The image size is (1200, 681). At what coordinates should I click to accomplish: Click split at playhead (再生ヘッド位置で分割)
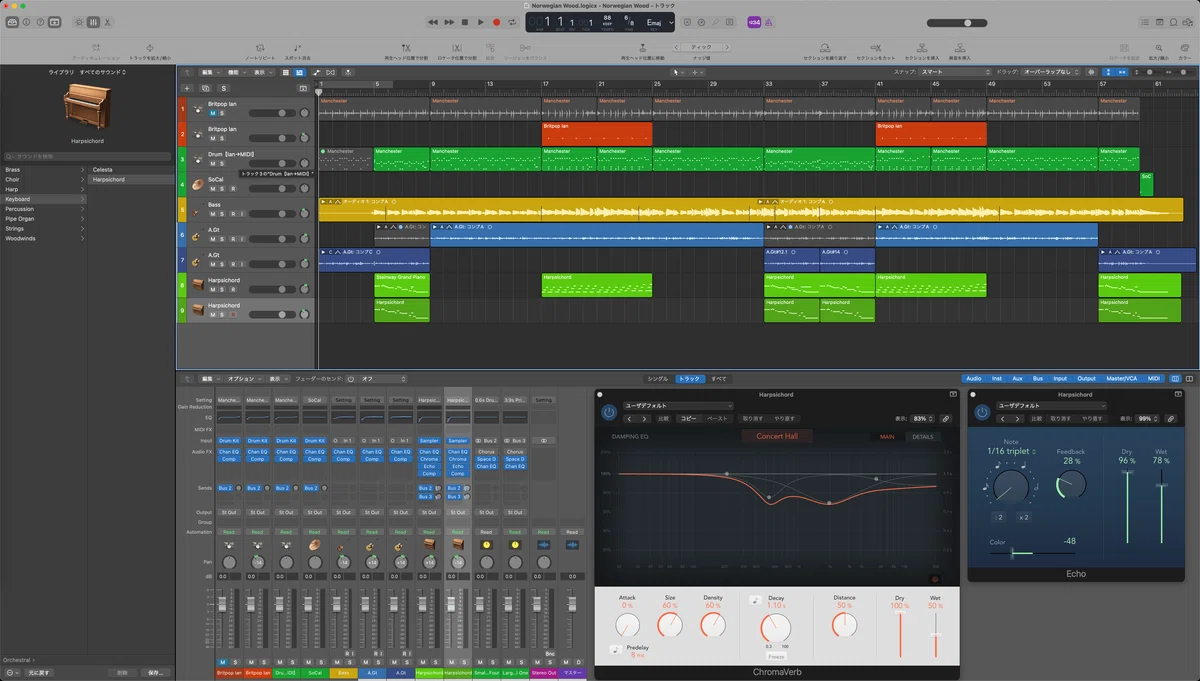(x=406, y=52)
